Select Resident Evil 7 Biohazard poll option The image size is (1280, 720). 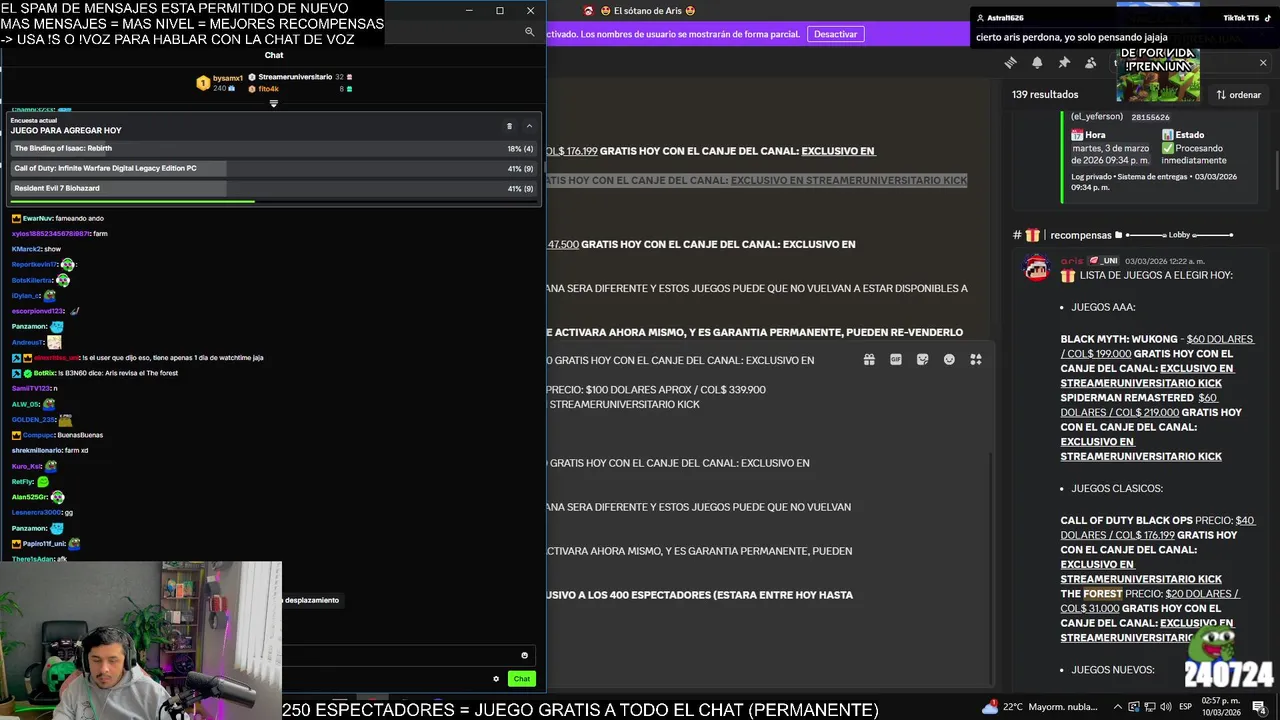point(273,188)
